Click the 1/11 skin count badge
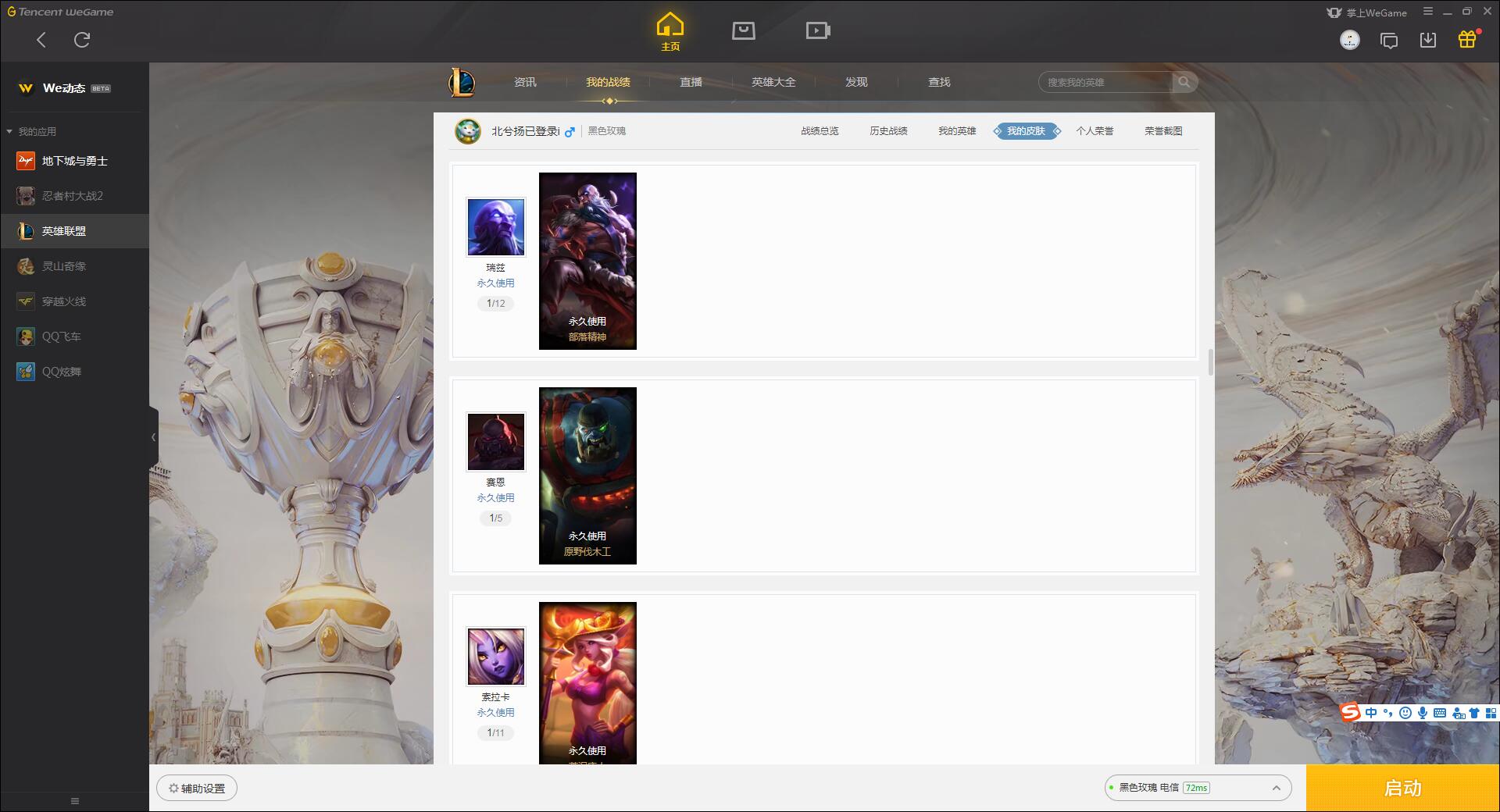The image size is (1500, 812). [496, 732]
